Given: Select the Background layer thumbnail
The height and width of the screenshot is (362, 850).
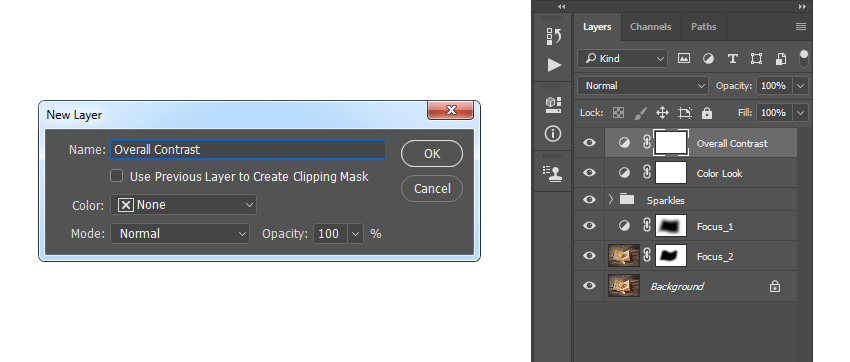Looking at the screenshot, I should point(624,286).
